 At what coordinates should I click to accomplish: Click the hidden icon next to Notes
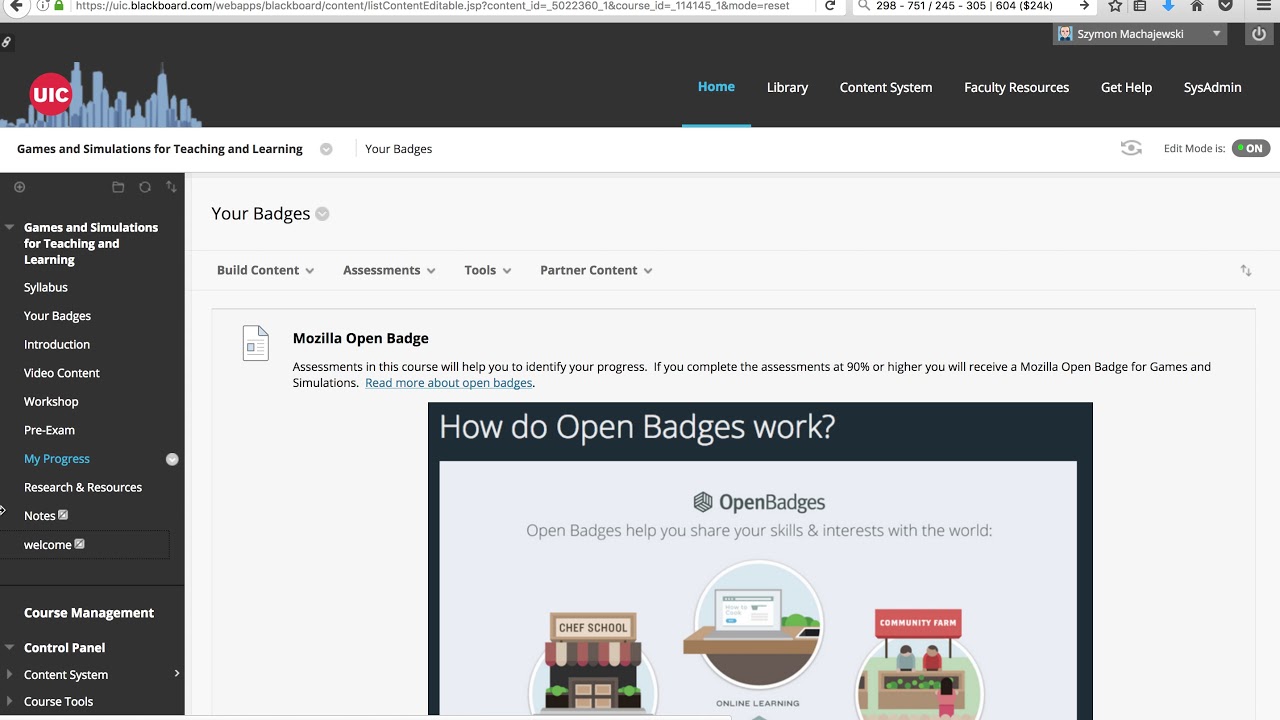coord(63,515)
